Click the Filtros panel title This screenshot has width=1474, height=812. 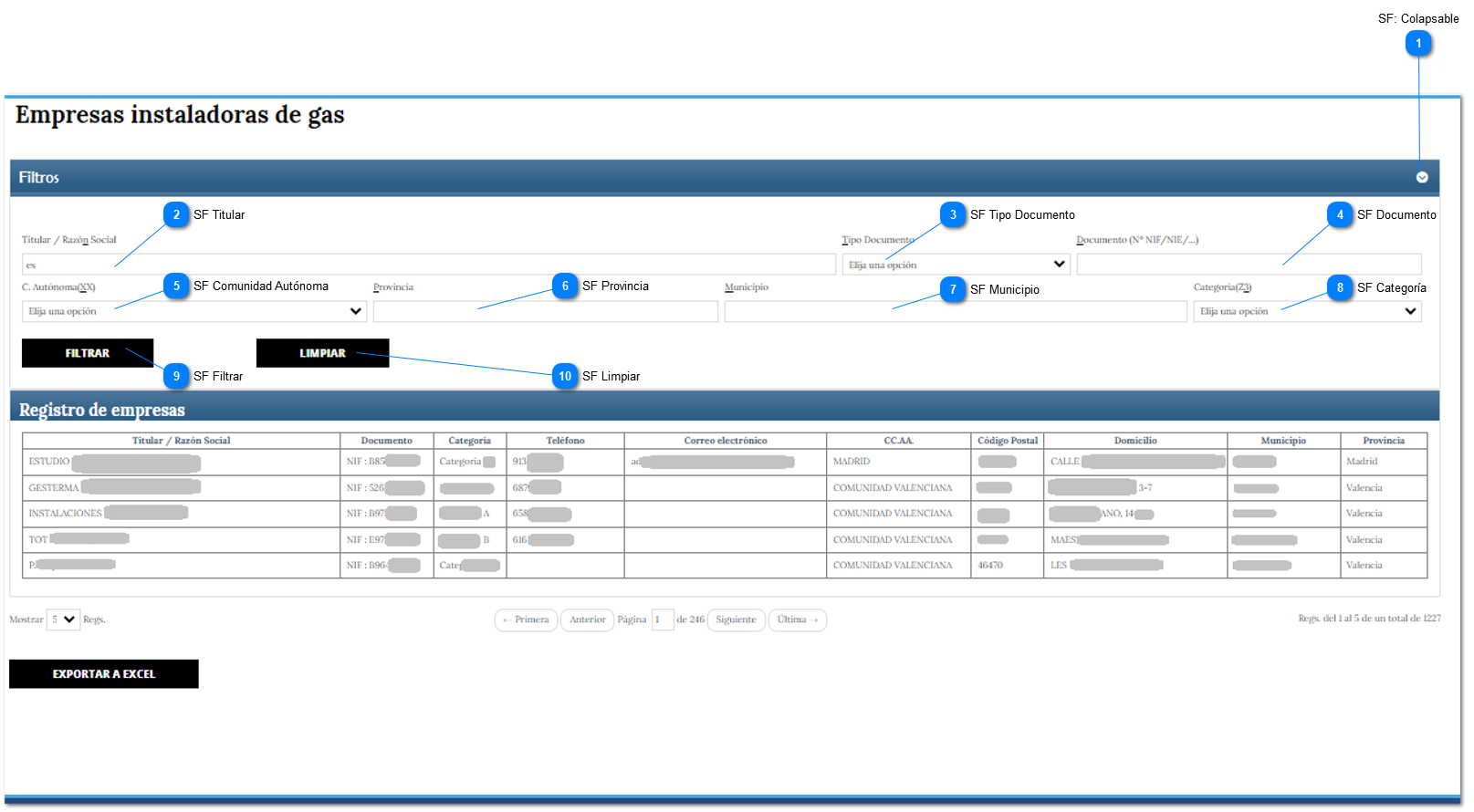coord(39,178)
